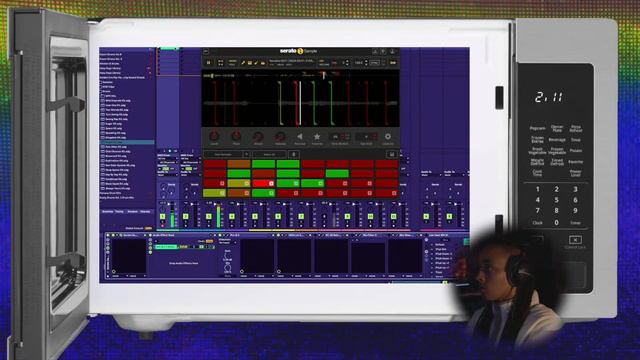
Task: Trigger the orange pad in the top pad row
Action: tap(239, 164)
